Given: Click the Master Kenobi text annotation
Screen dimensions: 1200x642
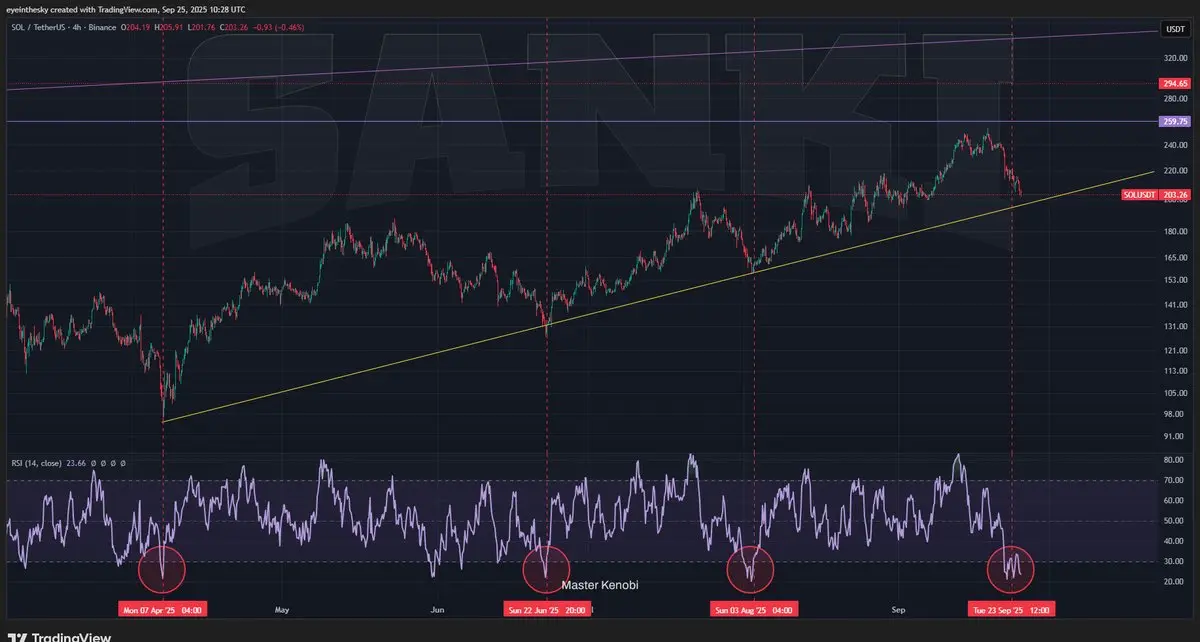Looking at the screenshot, I should click(x=600, y=585).
